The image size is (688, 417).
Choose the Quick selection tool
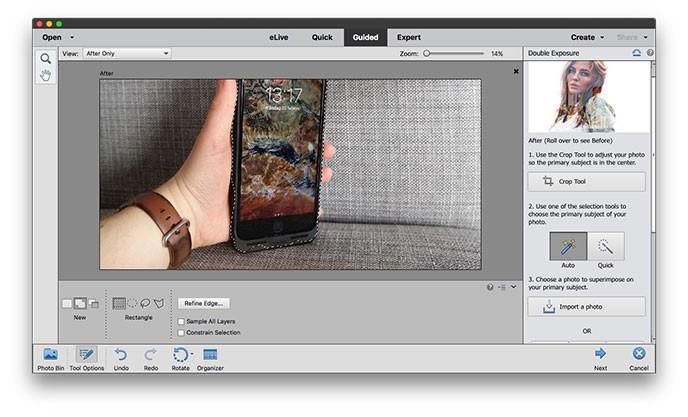[606, 247]
